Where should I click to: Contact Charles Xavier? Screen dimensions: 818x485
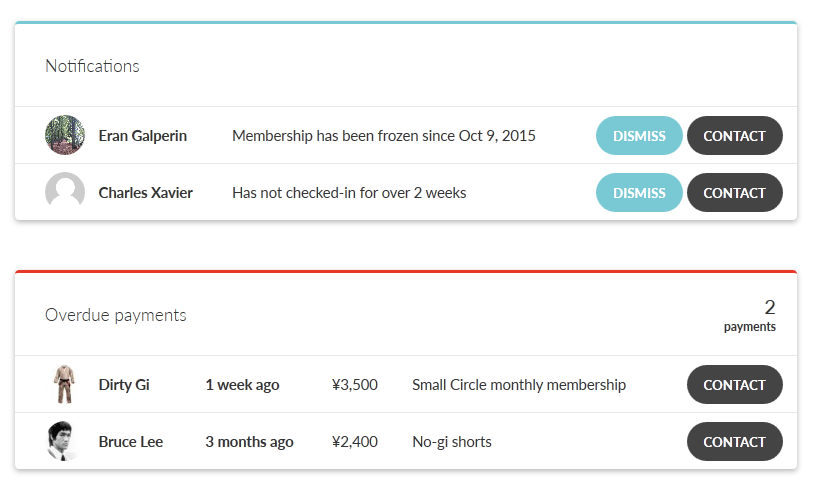[x=735, y=192]
